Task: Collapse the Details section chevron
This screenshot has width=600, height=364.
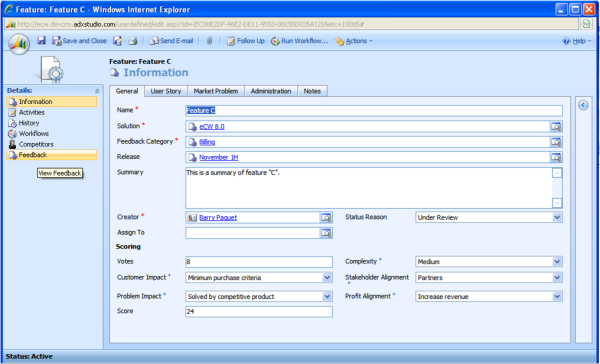Action: 97,91
